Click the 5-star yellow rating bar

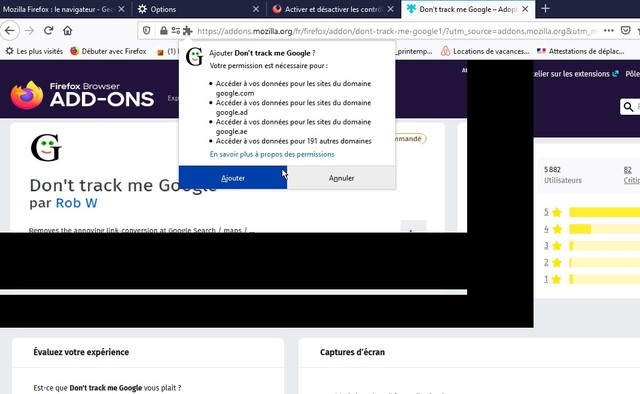point(604,212)
